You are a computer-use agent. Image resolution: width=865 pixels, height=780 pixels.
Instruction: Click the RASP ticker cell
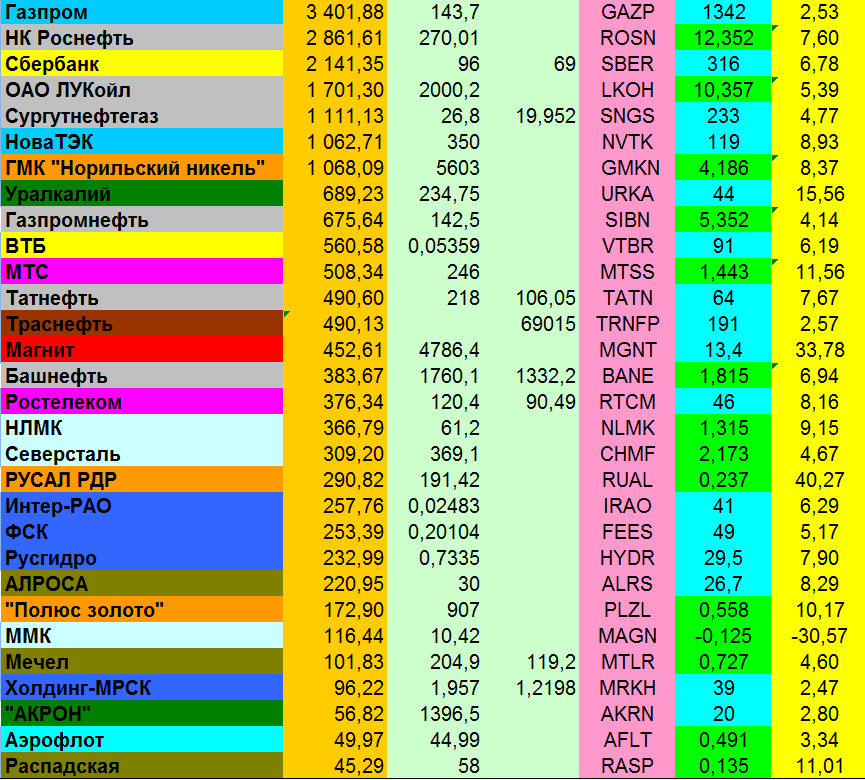tap(627, 766)
